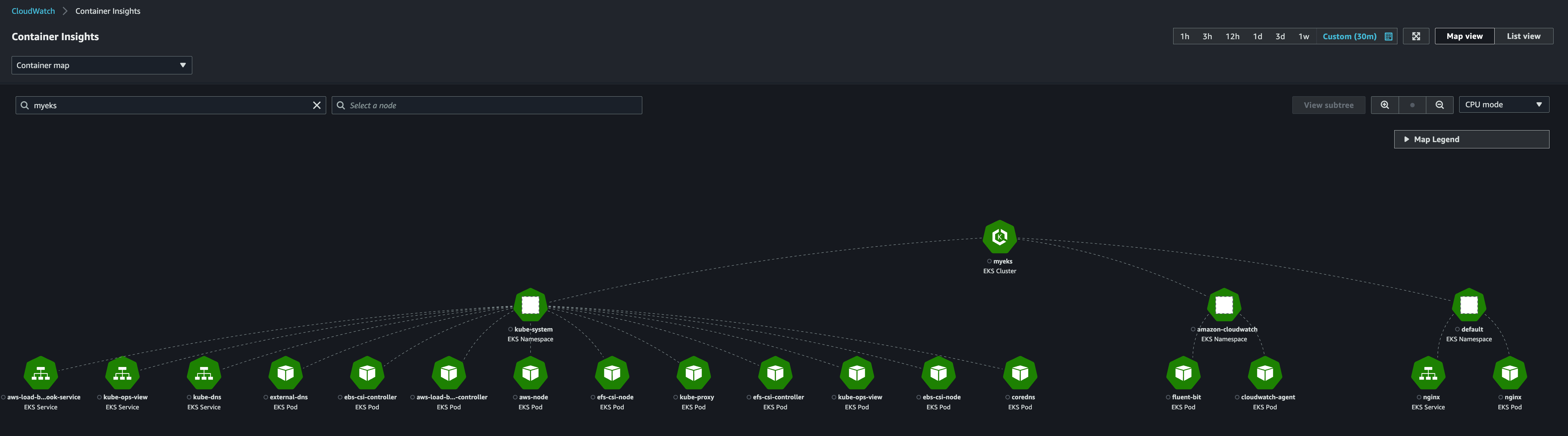Image resolution: width=1568 pixels, height=436 pixels.
Task: Select the coredns pod icon
Action: click(1020, 373)
